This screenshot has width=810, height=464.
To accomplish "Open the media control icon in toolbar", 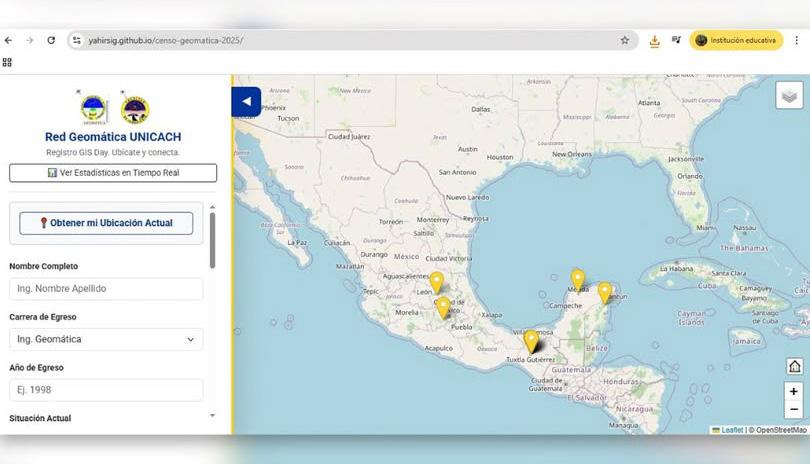I will [x=676, y=40].
